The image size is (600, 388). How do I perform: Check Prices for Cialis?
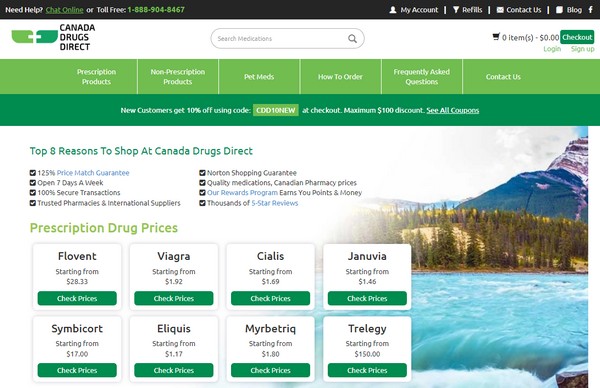[271, 298]
